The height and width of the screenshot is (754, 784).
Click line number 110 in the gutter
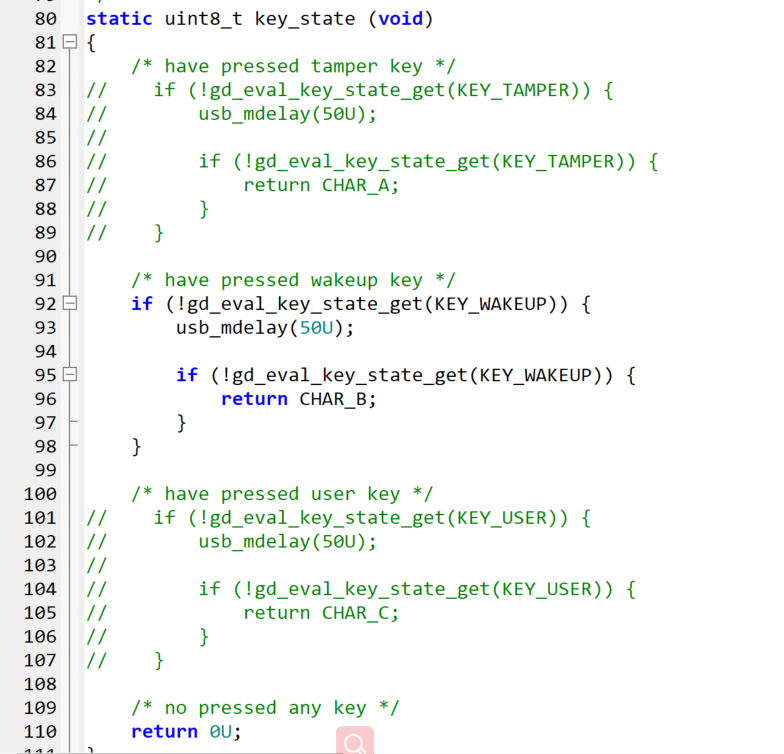[x=40, y=732]
